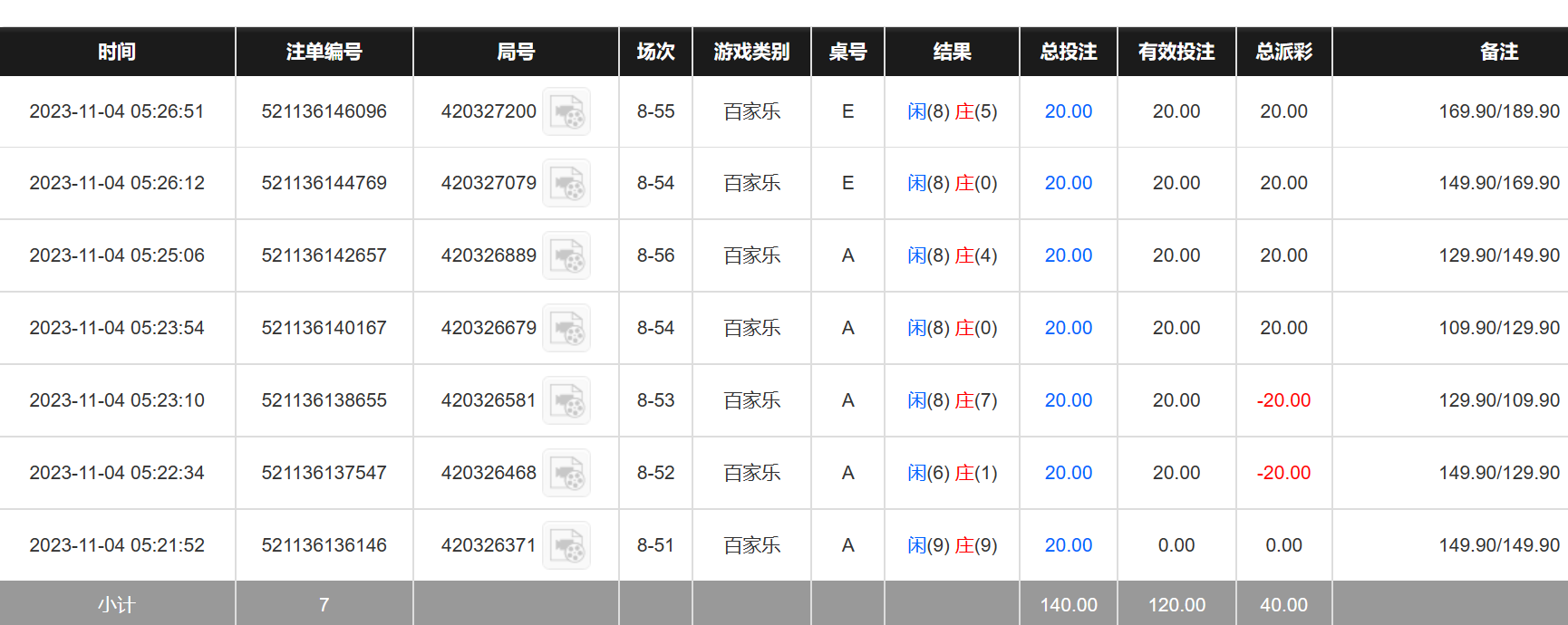The width and height of the screenshot is (1568, 625).
Task: Click total bet 20.00 link at 05:26:51
Action: tap(1068, 111)
